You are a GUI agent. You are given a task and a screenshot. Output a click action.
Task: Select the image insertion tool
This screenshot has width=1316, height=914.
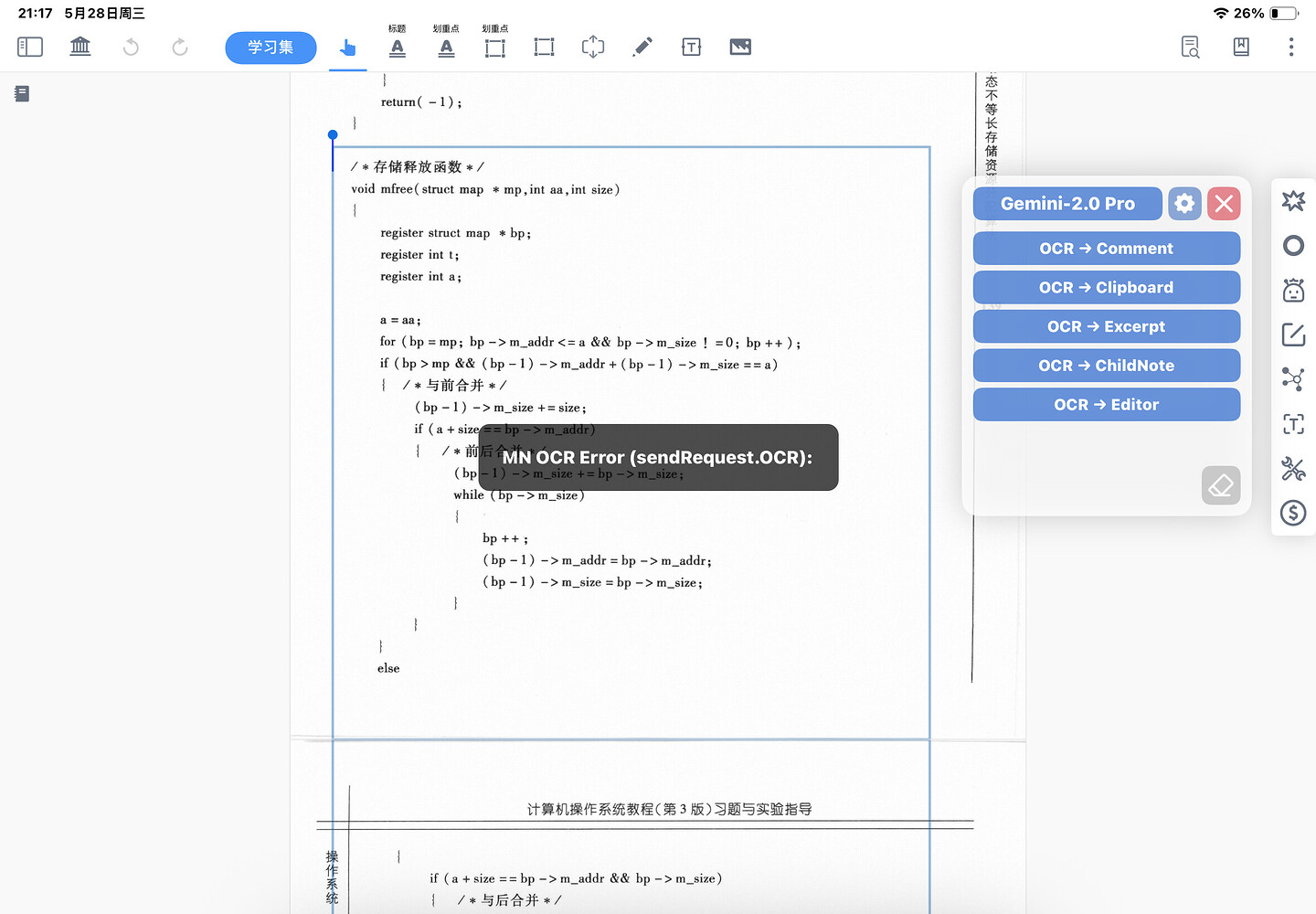click(740, 47)
